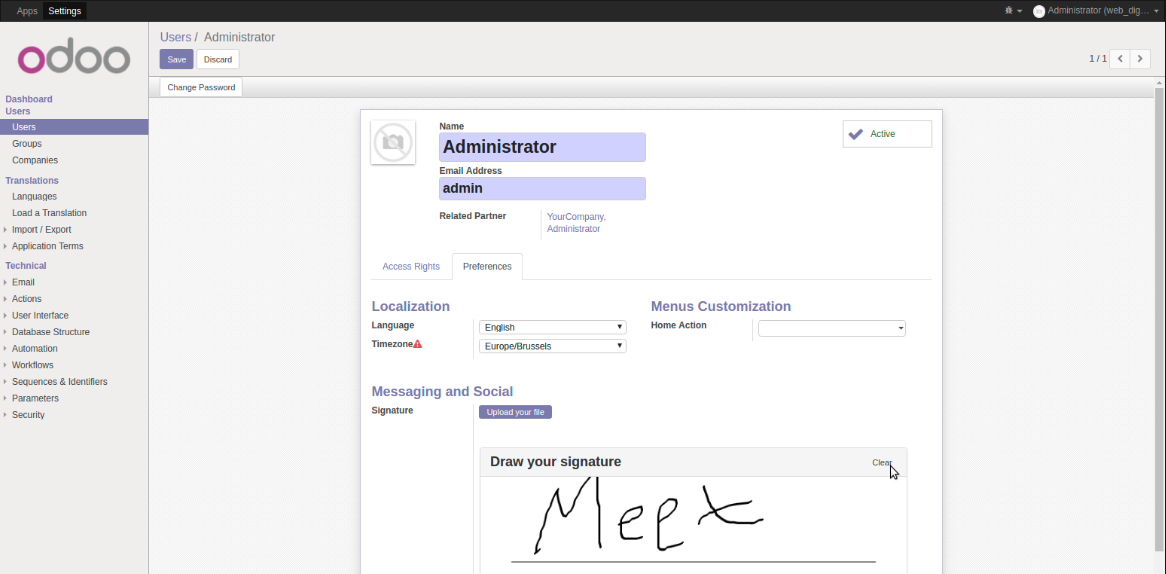This screenshot has width=1166, height=574.
Task: Open the Timezone dropdown
Action: click(x=552, y=346)
